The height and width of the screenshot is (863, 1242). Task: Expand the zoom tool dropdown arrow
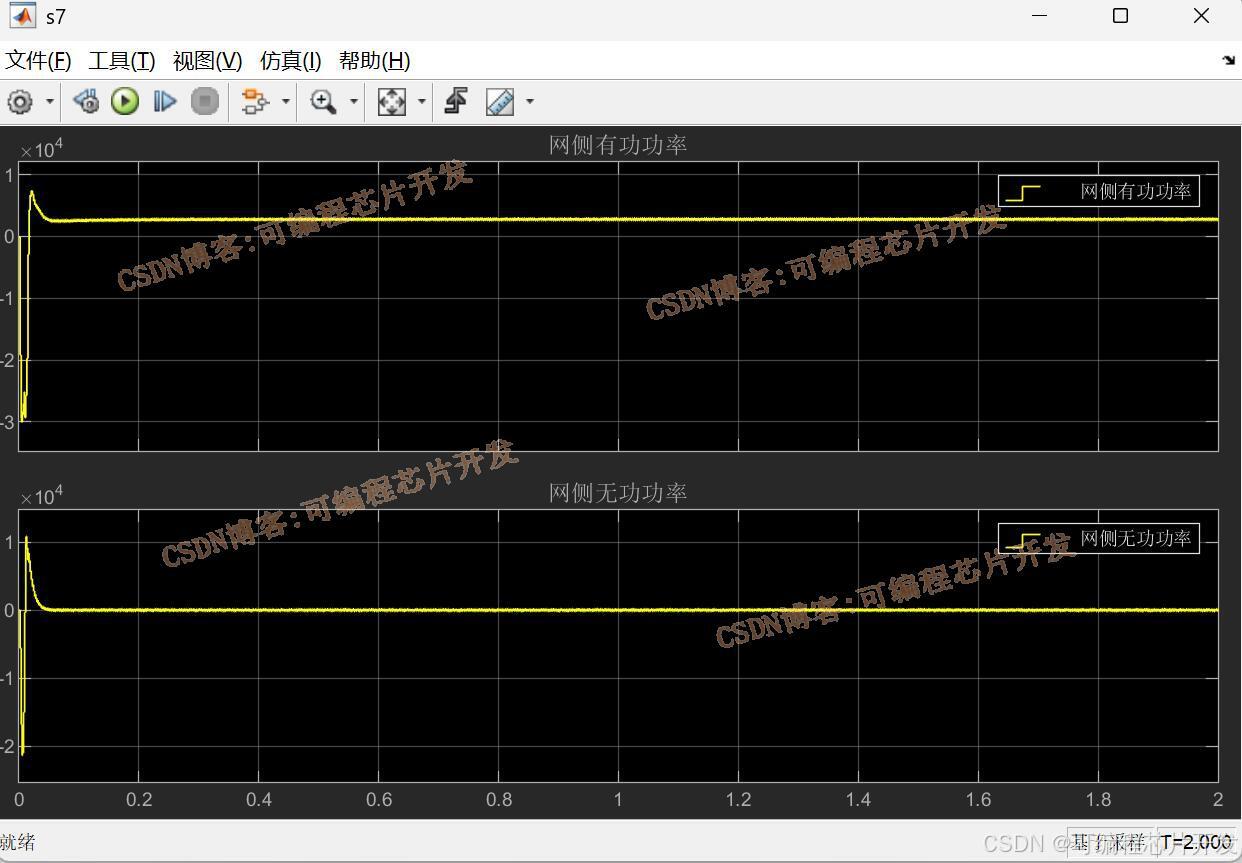click(x=354, y=101)
